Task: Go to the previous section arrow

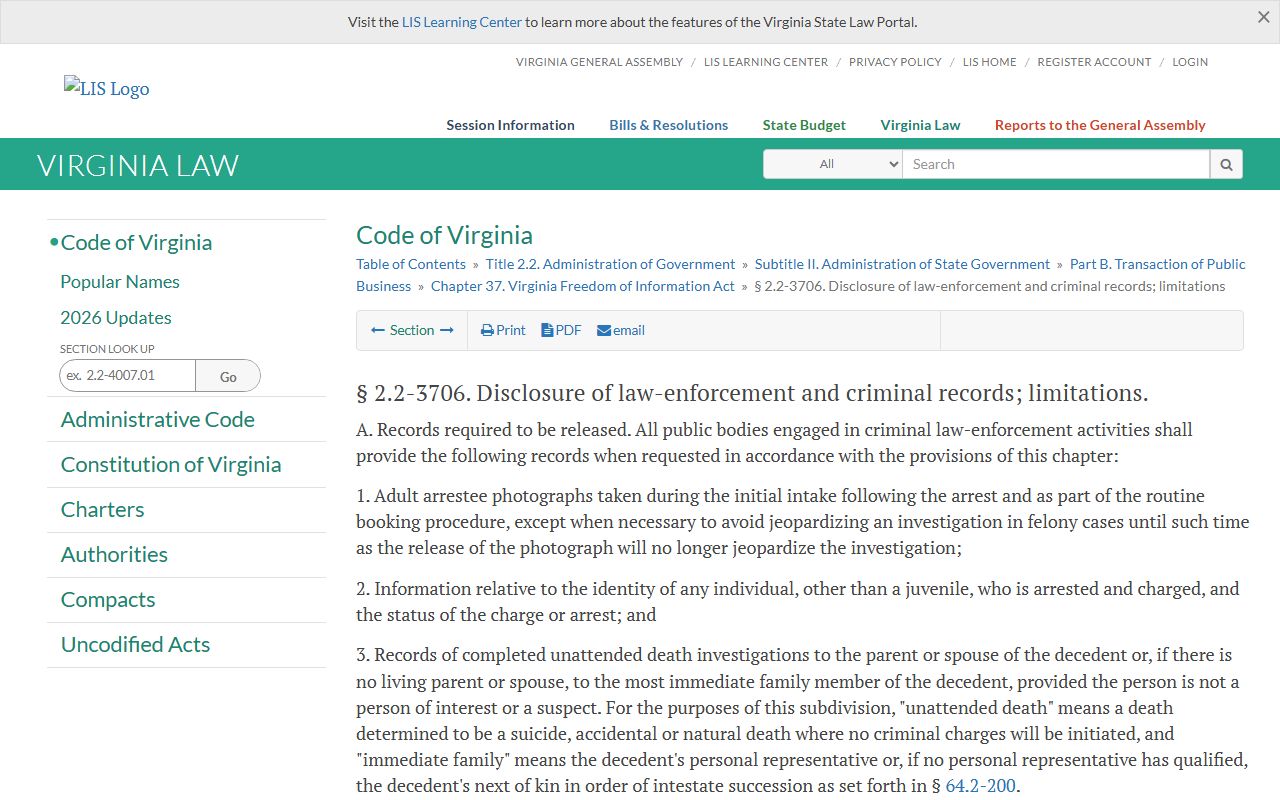Action: point(378,330)
